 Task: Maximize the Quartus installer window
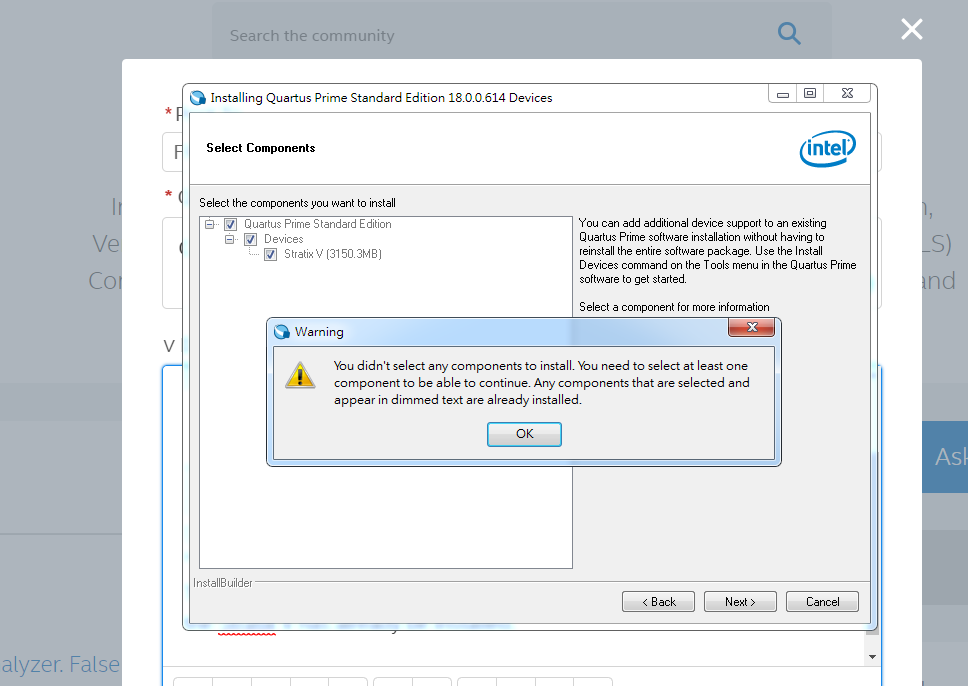(810, 94)
